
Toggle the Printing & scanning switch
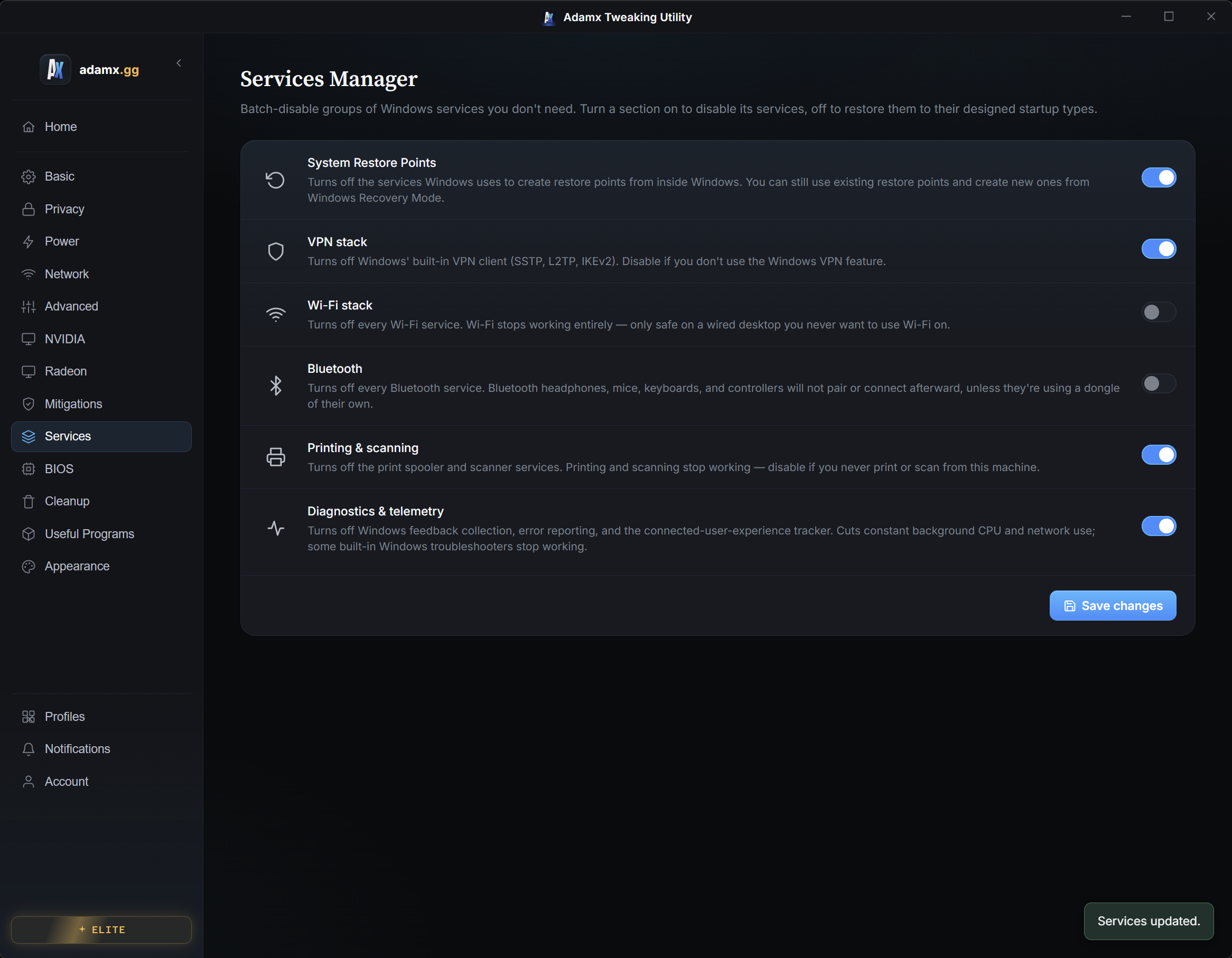[x=1159, y=455]
